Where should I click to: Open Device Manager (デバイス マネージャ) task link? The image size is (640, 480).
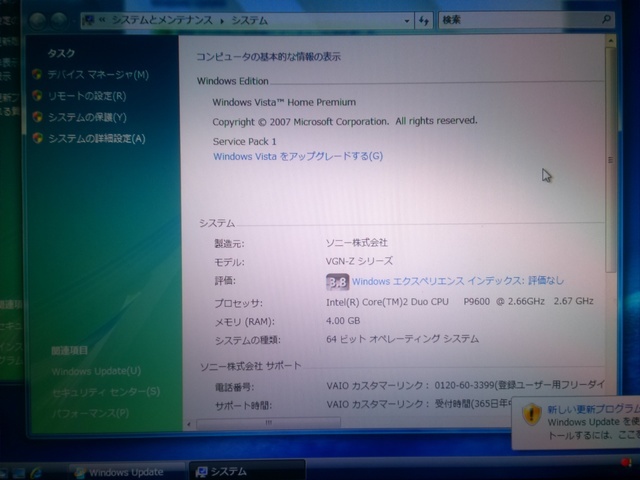(x=98, y=75)
